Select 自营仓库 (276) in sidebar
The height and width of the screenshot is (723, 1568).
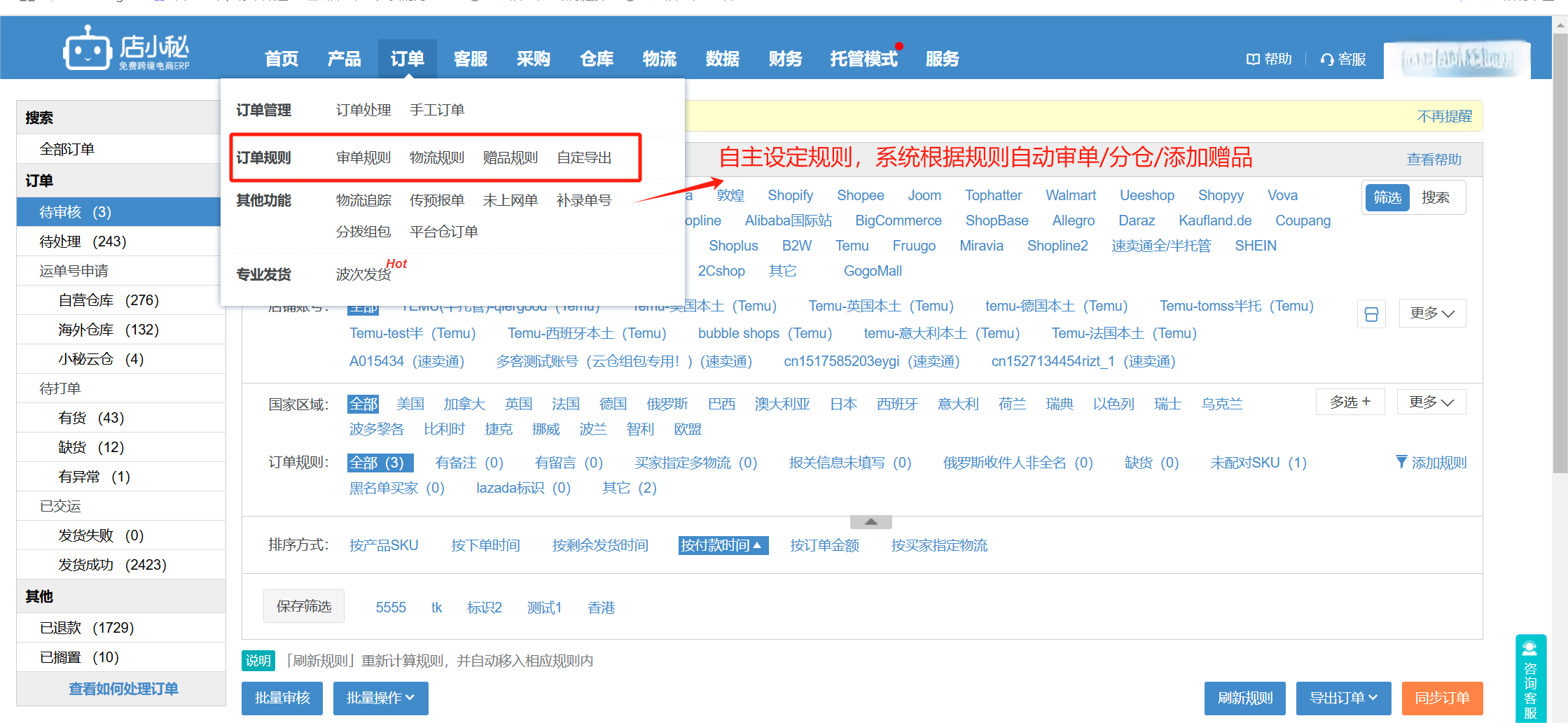pyautogui.click(x=120, y=300)
